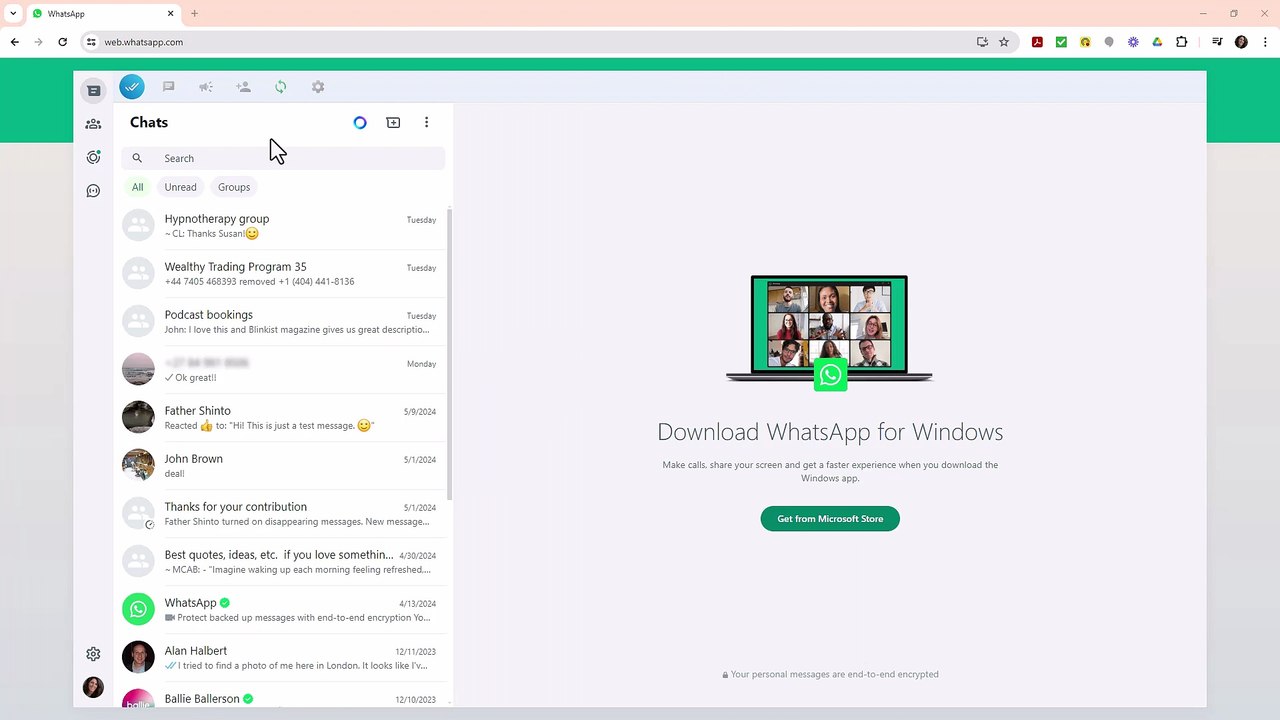Image resolution: width=1280 pixels, height=720 pixels.
Task: Click the green WhatsApp logo avatar
Action: coord(138,609)
